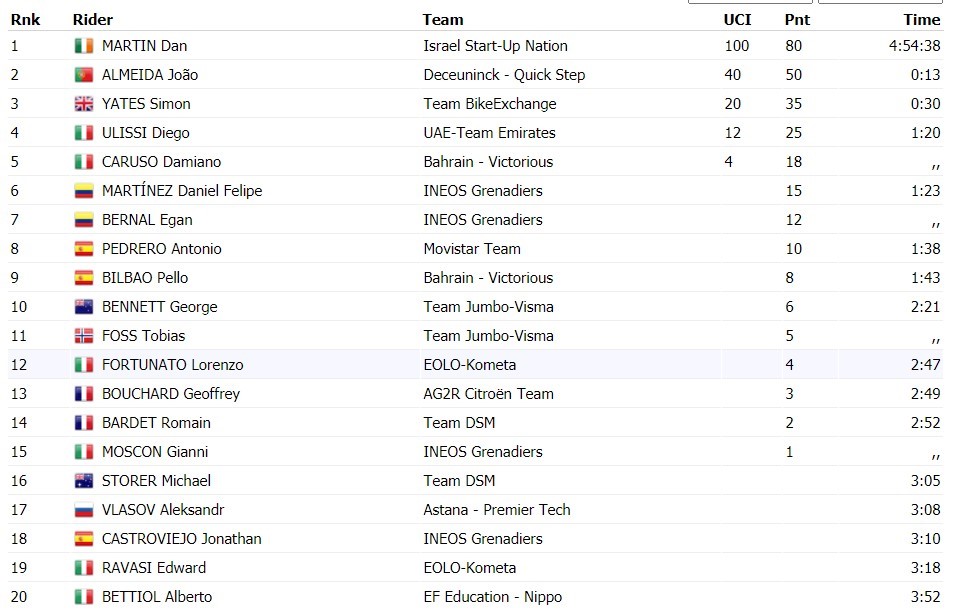Click the British flag beside YATES Simon
Viewport: 953px width, 610px height.
(x=84, y=104)
